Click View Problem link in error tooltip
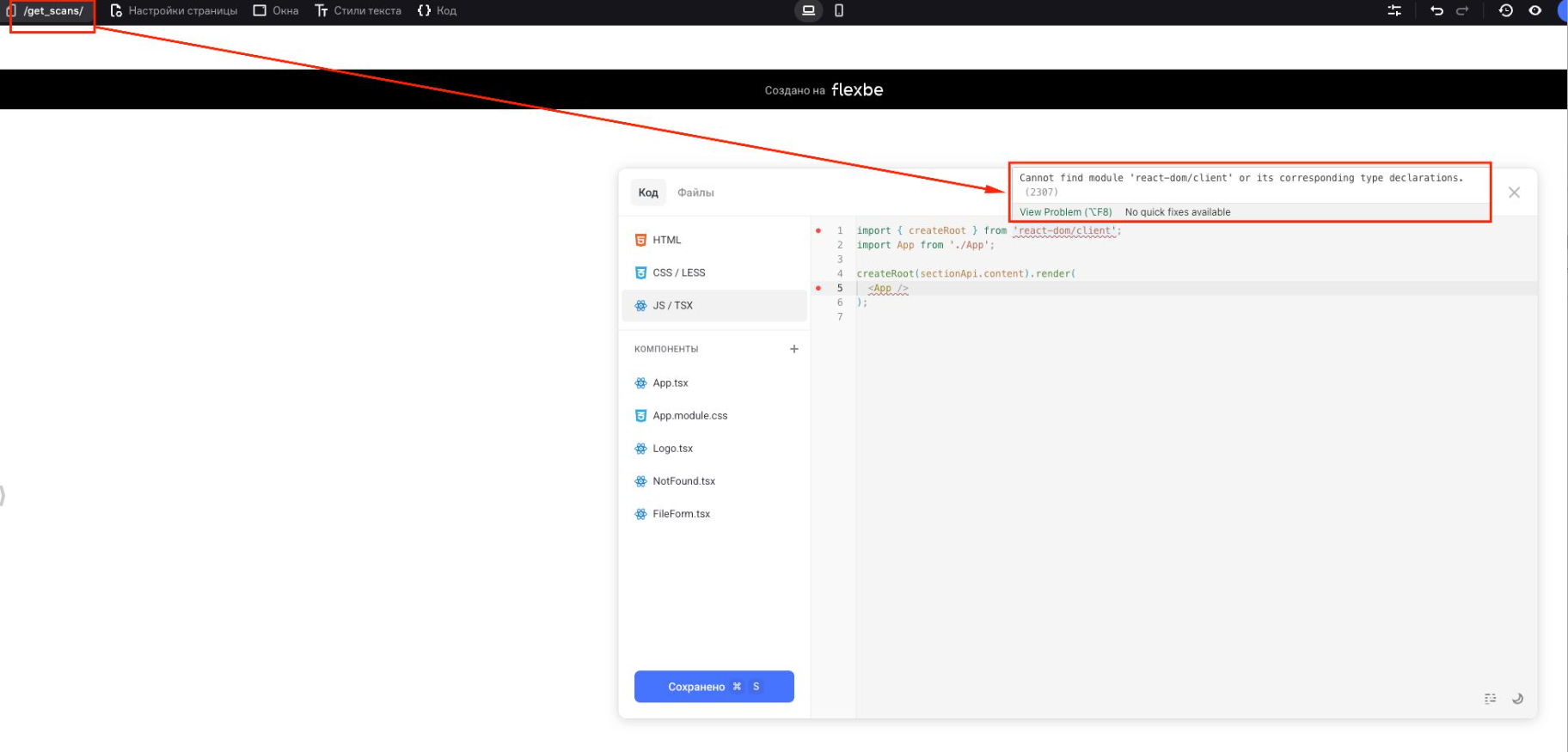Screen dimensions: 1568x752 click(1065, 212)
